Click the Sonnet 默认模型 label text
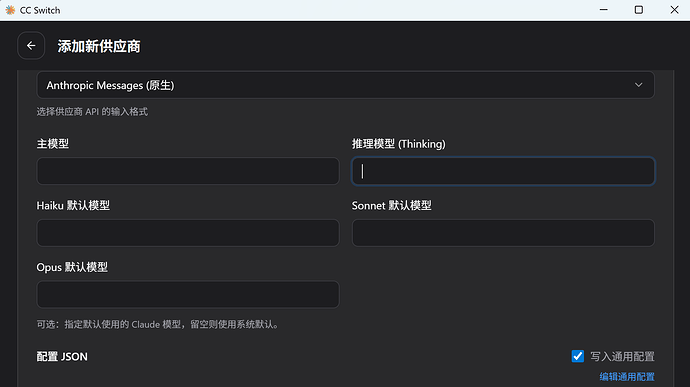Screen dimensions: 690x387 (392, 206)
